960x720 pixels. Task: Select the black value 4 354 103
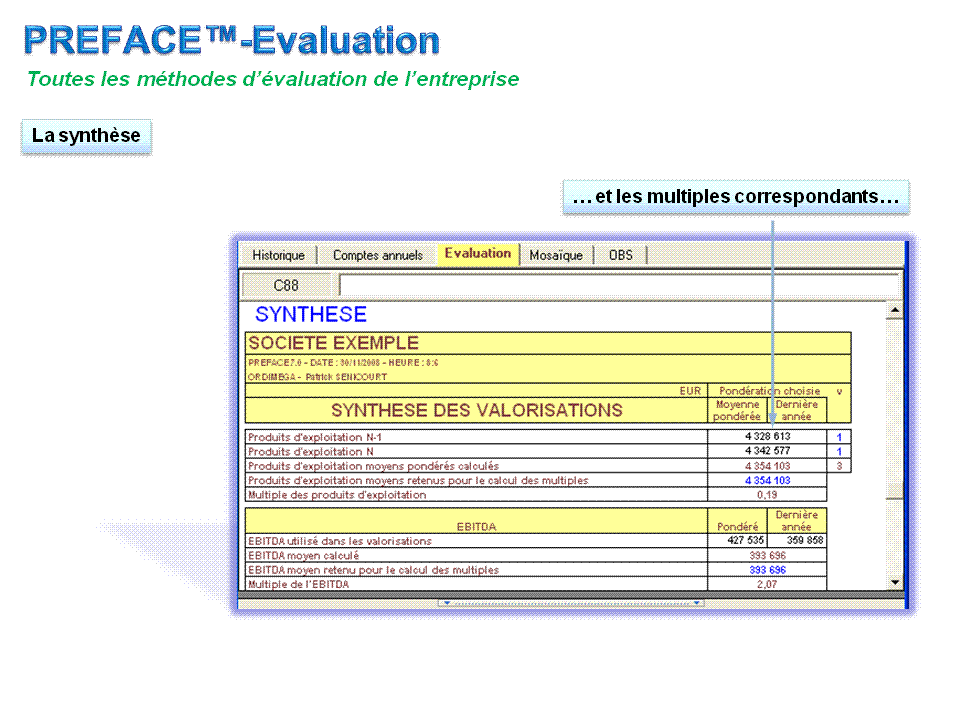pos(767,466)
